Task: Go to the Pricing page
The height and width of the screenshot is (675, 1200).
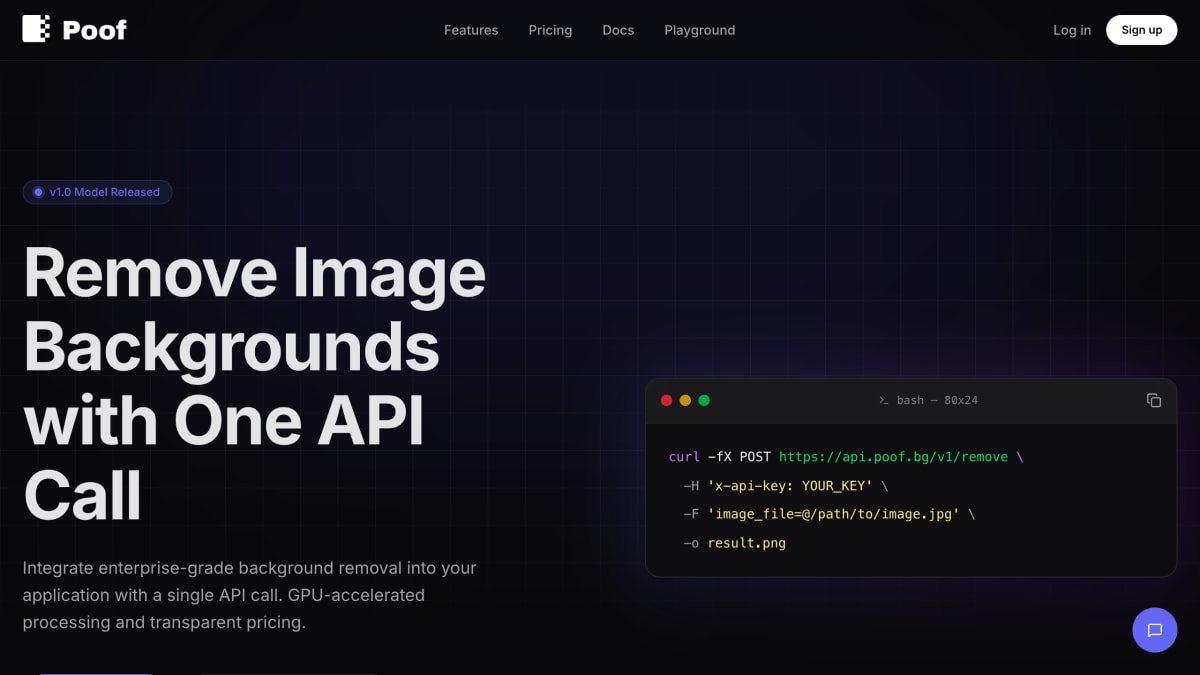Action: pyautogui.click(x=550, y=30)
